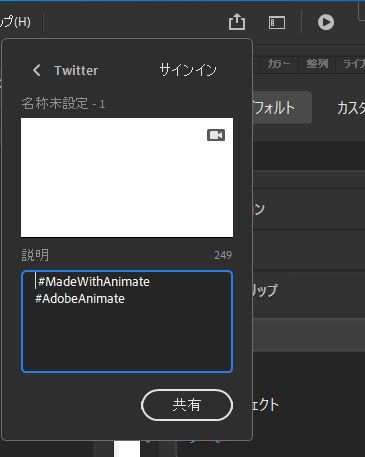Click the #AdobeAnimate hashtag text

(x=80, y=298)
